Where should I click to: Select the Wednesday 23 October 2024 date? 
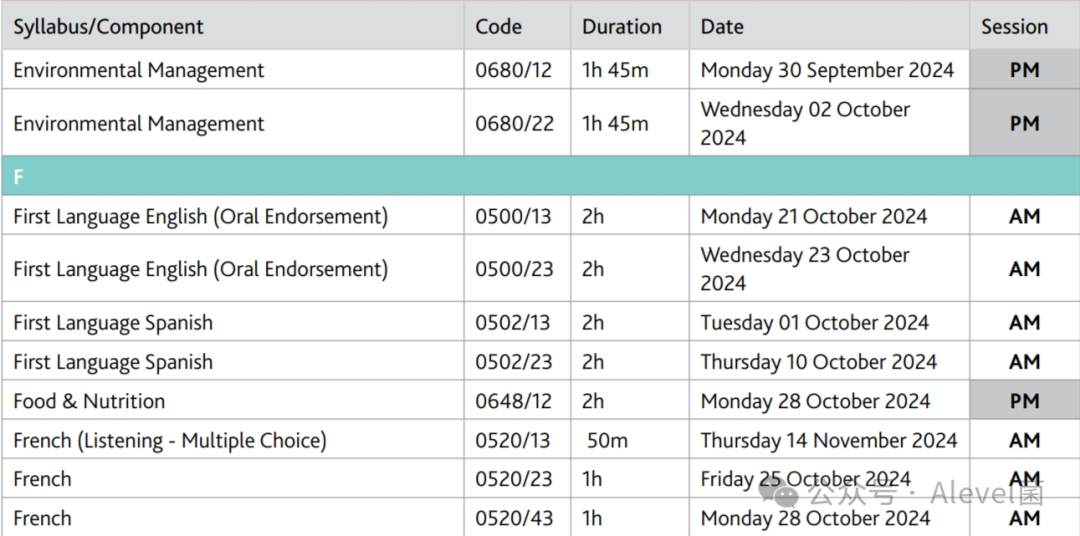click(x=805, y=269)
